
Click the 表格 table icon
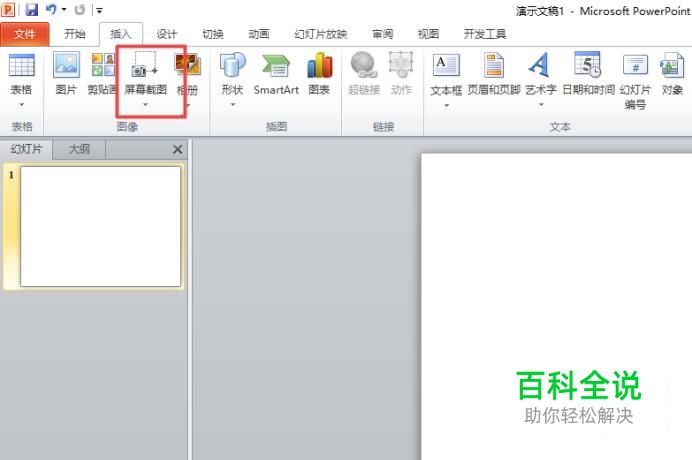[x=21, y=65]
